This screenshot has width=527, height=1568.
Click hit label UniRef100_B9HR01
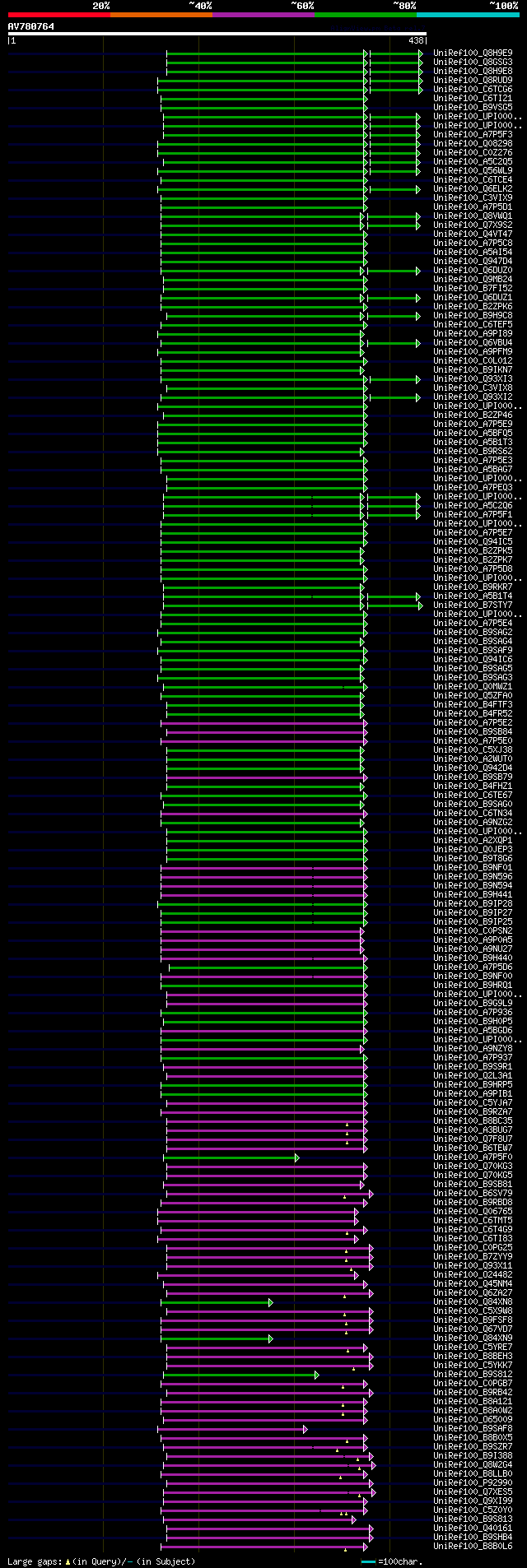[473, 985]
